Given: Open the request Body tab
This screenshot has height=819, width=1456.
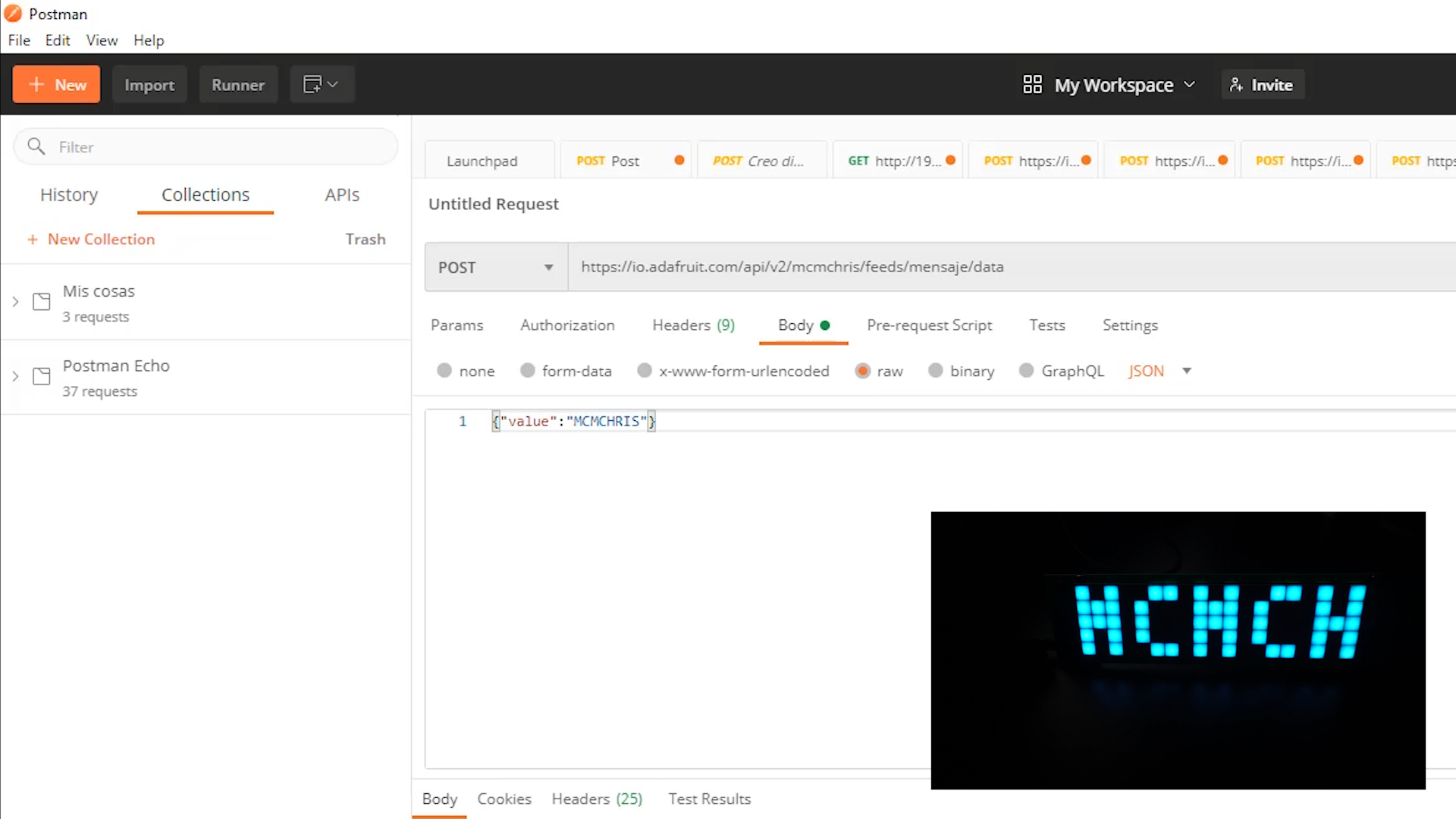Looking at the screenshot, I should 803,325.
